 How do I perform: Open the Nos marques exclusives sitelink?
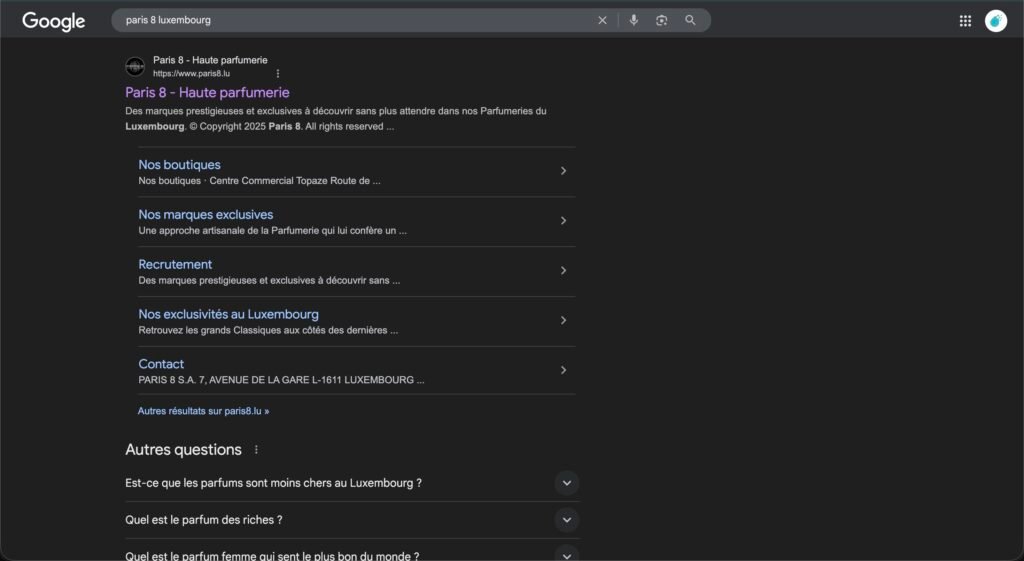(x=205, y=215)
